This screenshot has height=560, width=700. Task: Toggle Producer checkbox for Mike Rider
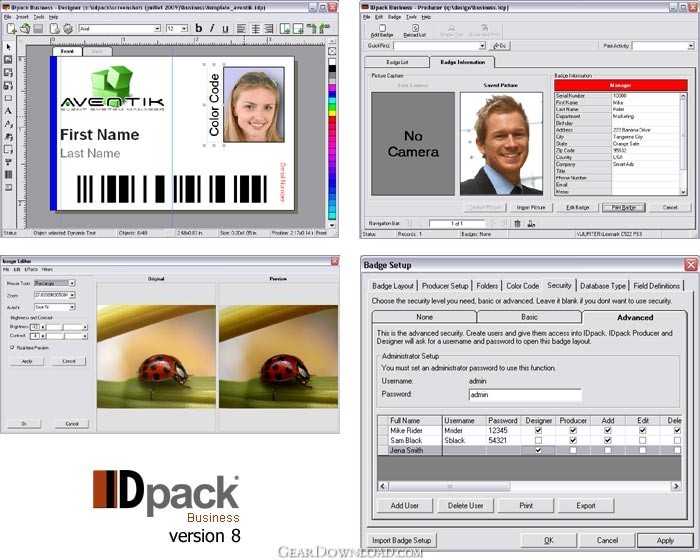coord(573,430)
